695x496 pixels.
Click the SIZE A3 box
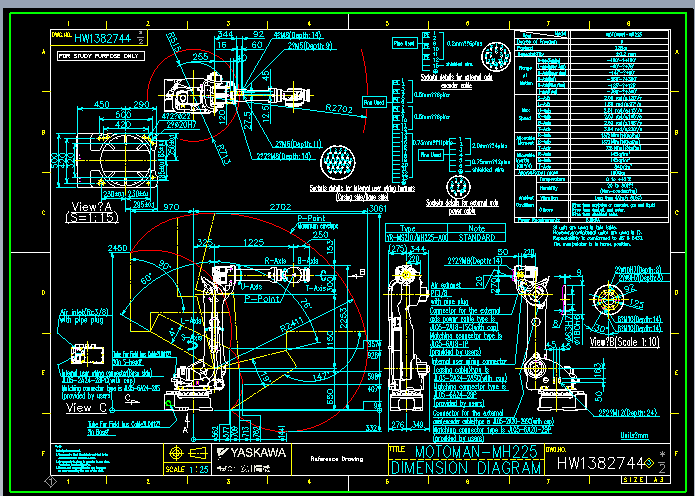(x=645, y=480)
